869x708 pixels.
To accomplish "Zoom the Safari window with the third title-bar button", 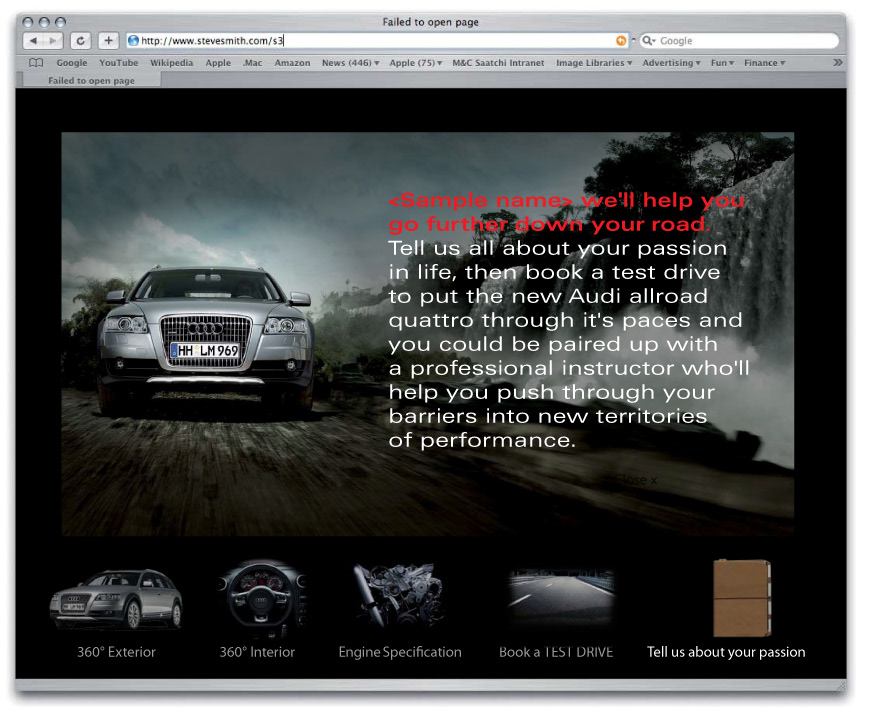I will click(x=60, y=22).
